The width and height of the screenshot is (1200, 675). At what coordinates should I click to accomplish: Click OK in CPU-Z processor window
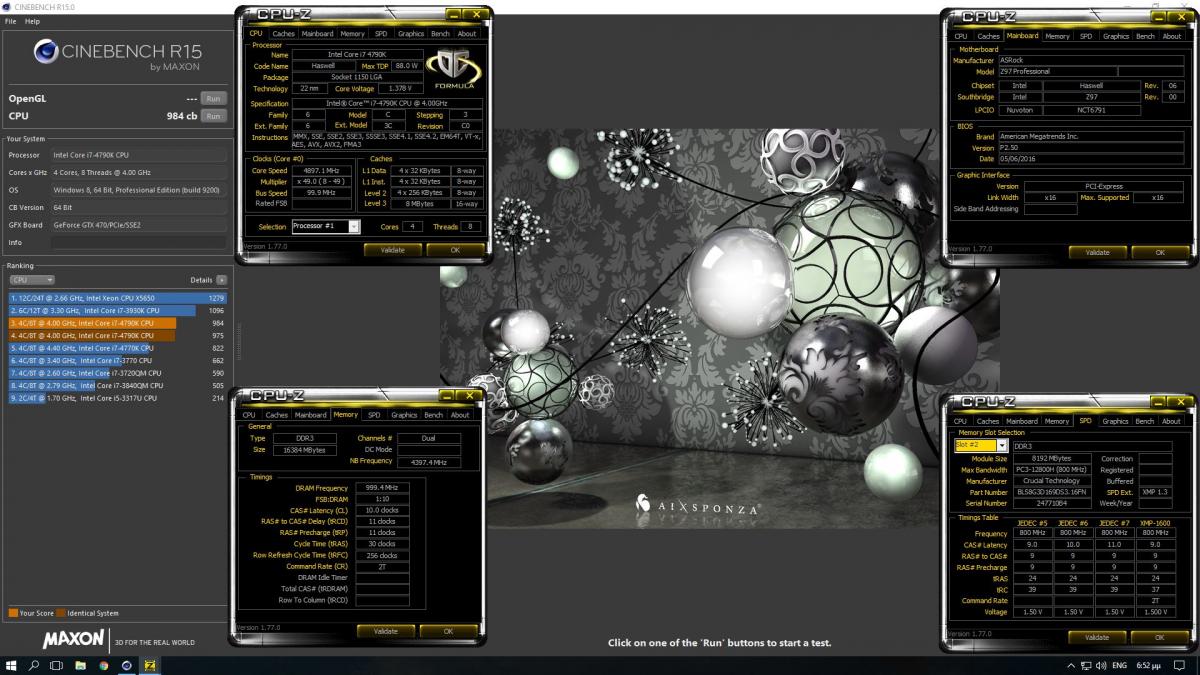[x=455, y=250]
